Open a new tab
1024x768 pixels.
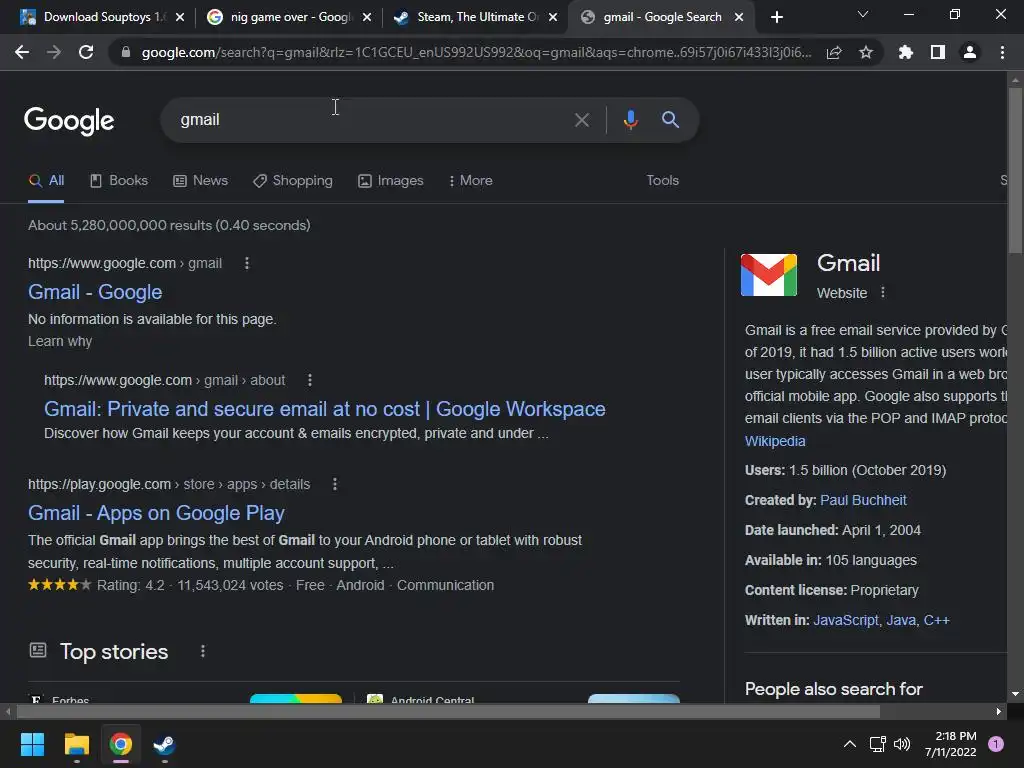click(x=776, y=17)
